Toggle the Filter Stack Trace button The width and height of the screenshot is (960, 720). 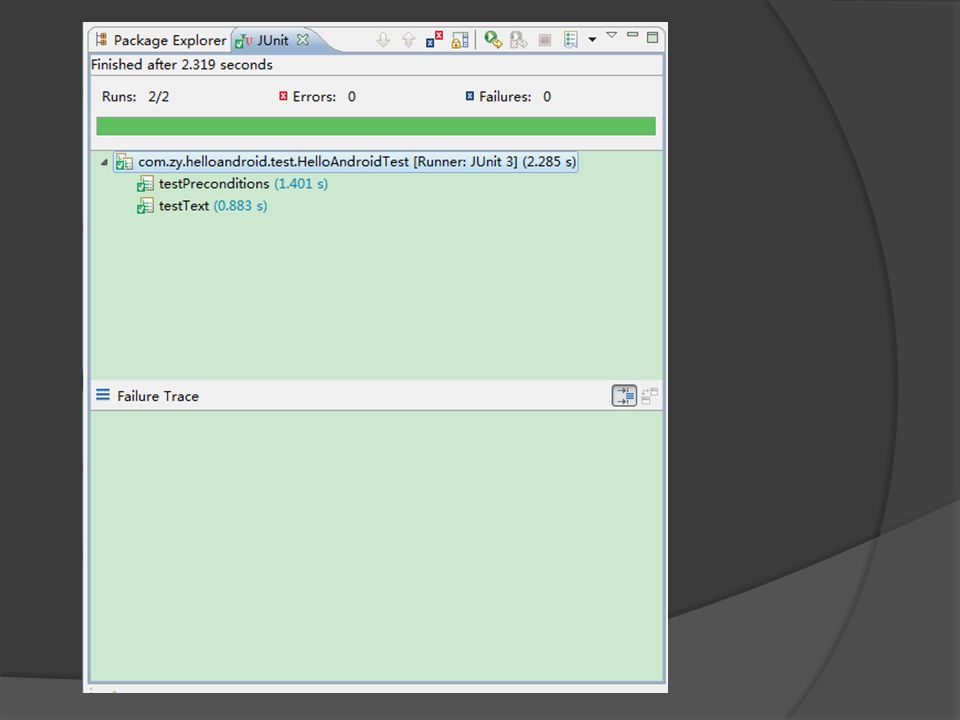pos(624,396)
